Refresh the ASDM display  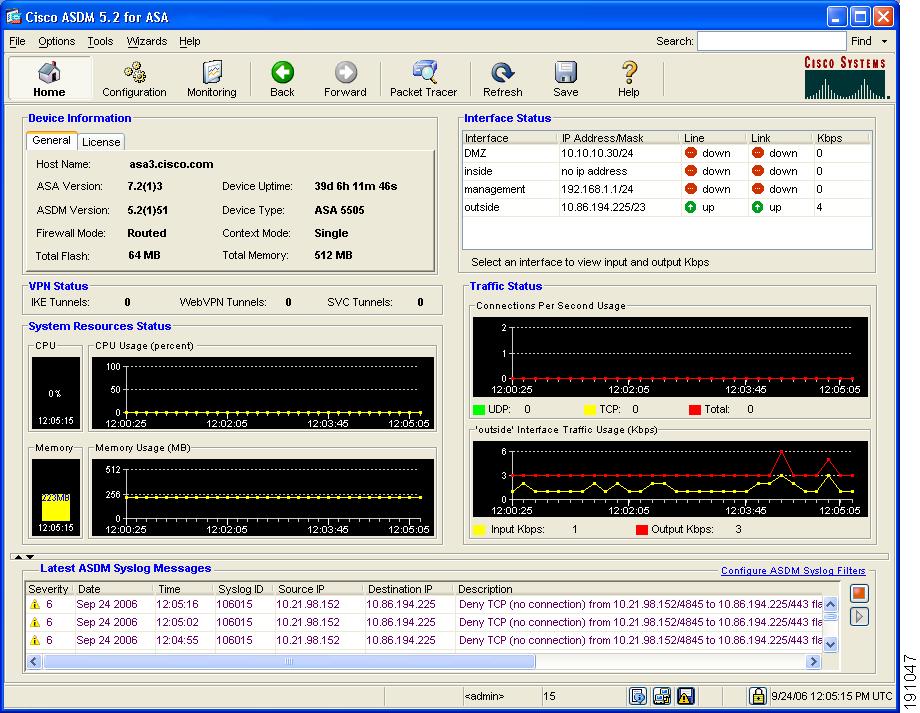pos(502,78)
